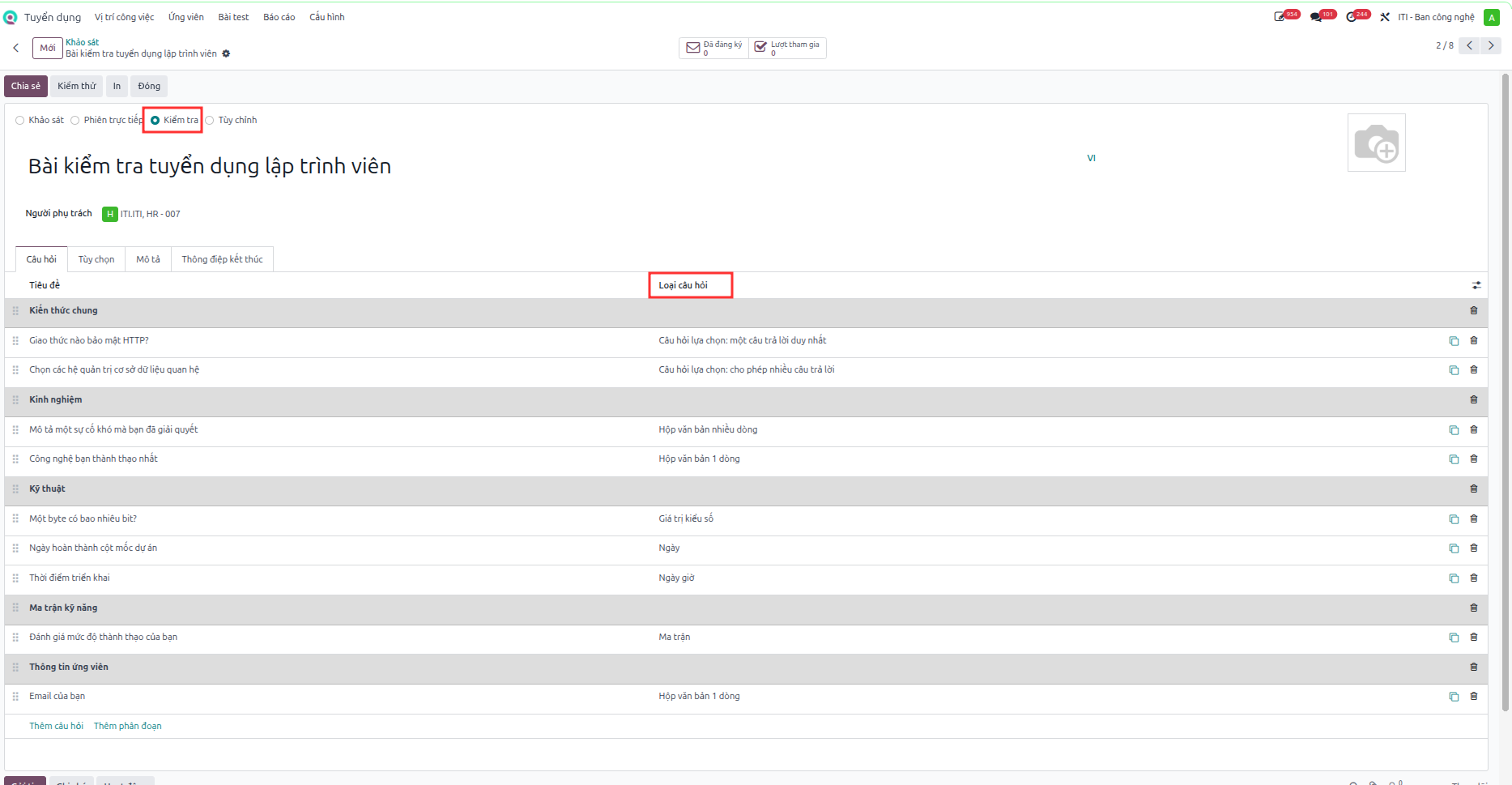This screenshot has height=785, width=1512.
Task: Click the green user avatar A
Action: (1492, 17)
